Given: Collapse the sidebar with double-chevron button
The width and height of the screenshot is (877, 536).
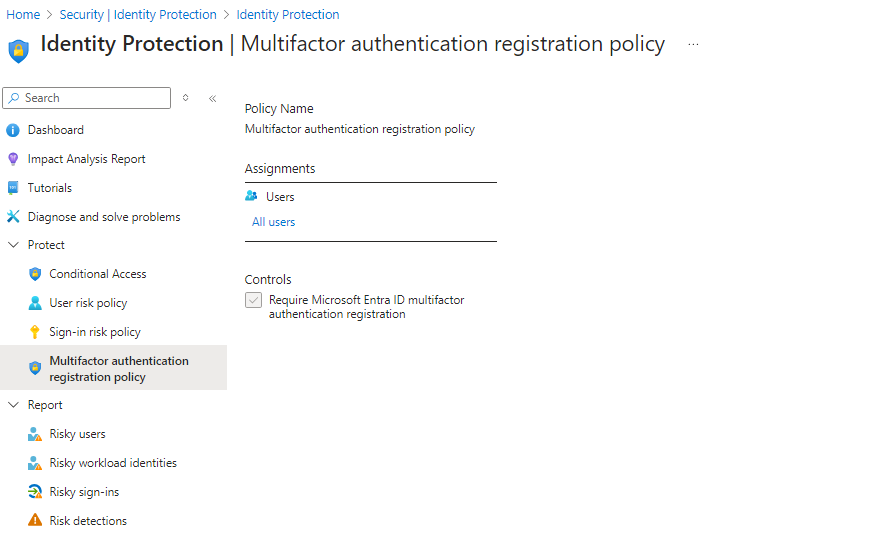Looking at the screenshot, I should point(213,98).
